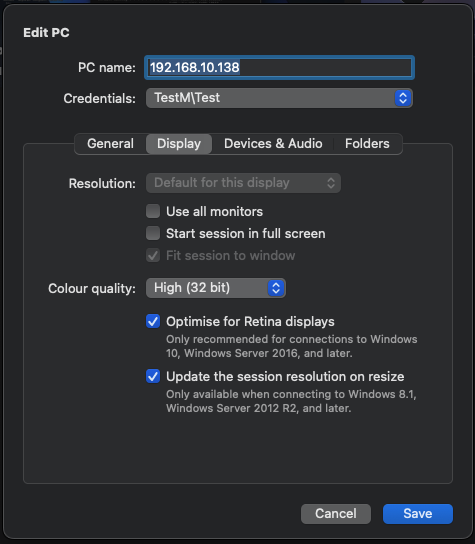Click the greyed Resolution chevron arrows
475x544 pixels.
point(331,183)
